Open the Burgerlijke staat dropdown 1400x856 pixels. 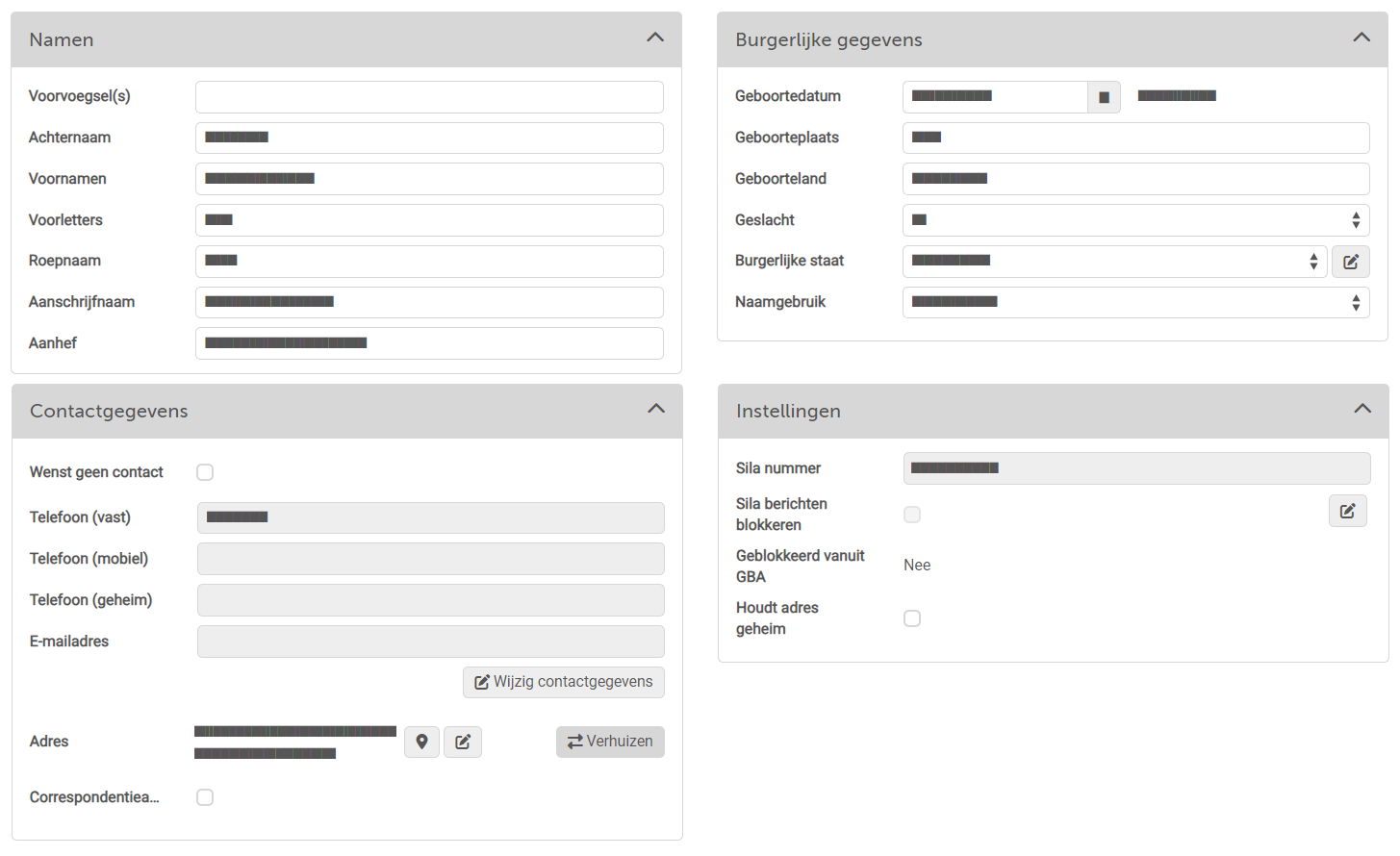(x=1114, y=262)
